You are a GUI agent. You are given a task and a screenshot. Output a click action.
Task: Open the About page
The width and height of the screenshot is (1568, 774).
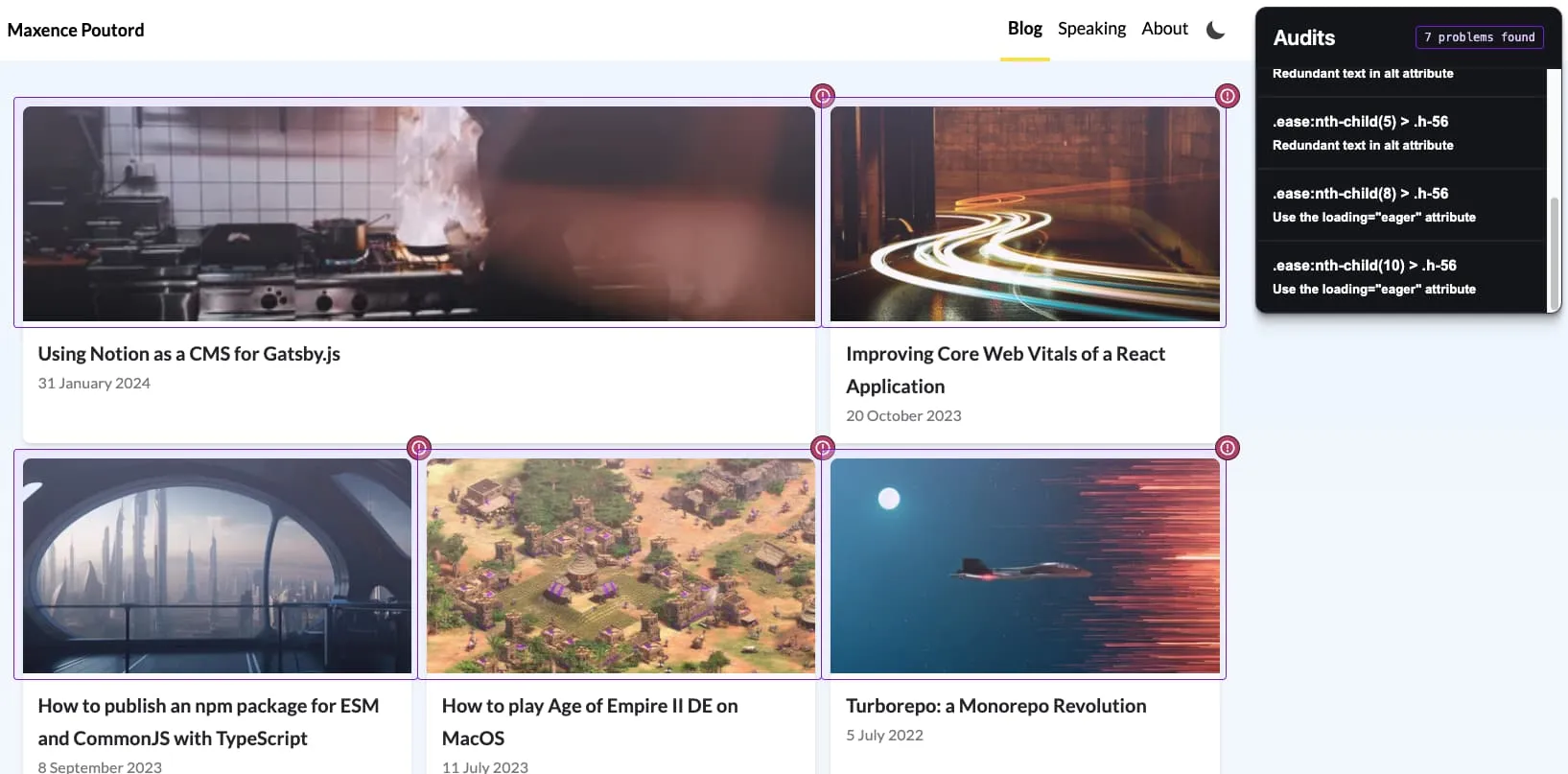[1164, 29]
